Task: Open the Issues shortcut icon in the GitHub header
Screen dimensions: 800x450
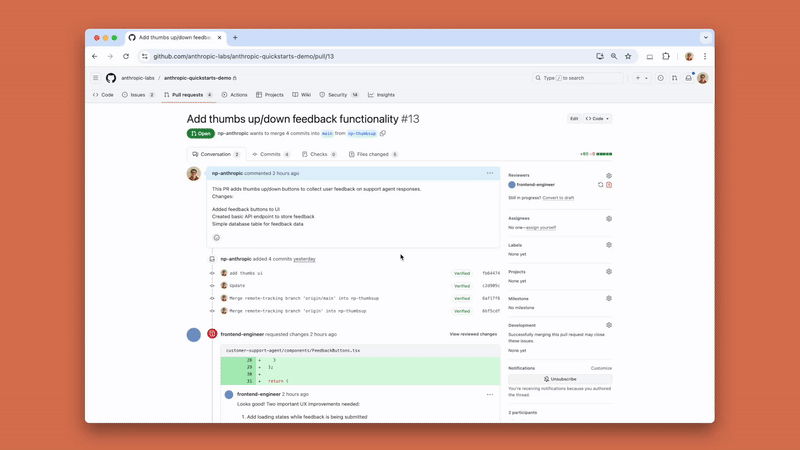Action: pyautogui.click(x=660, y=78)
